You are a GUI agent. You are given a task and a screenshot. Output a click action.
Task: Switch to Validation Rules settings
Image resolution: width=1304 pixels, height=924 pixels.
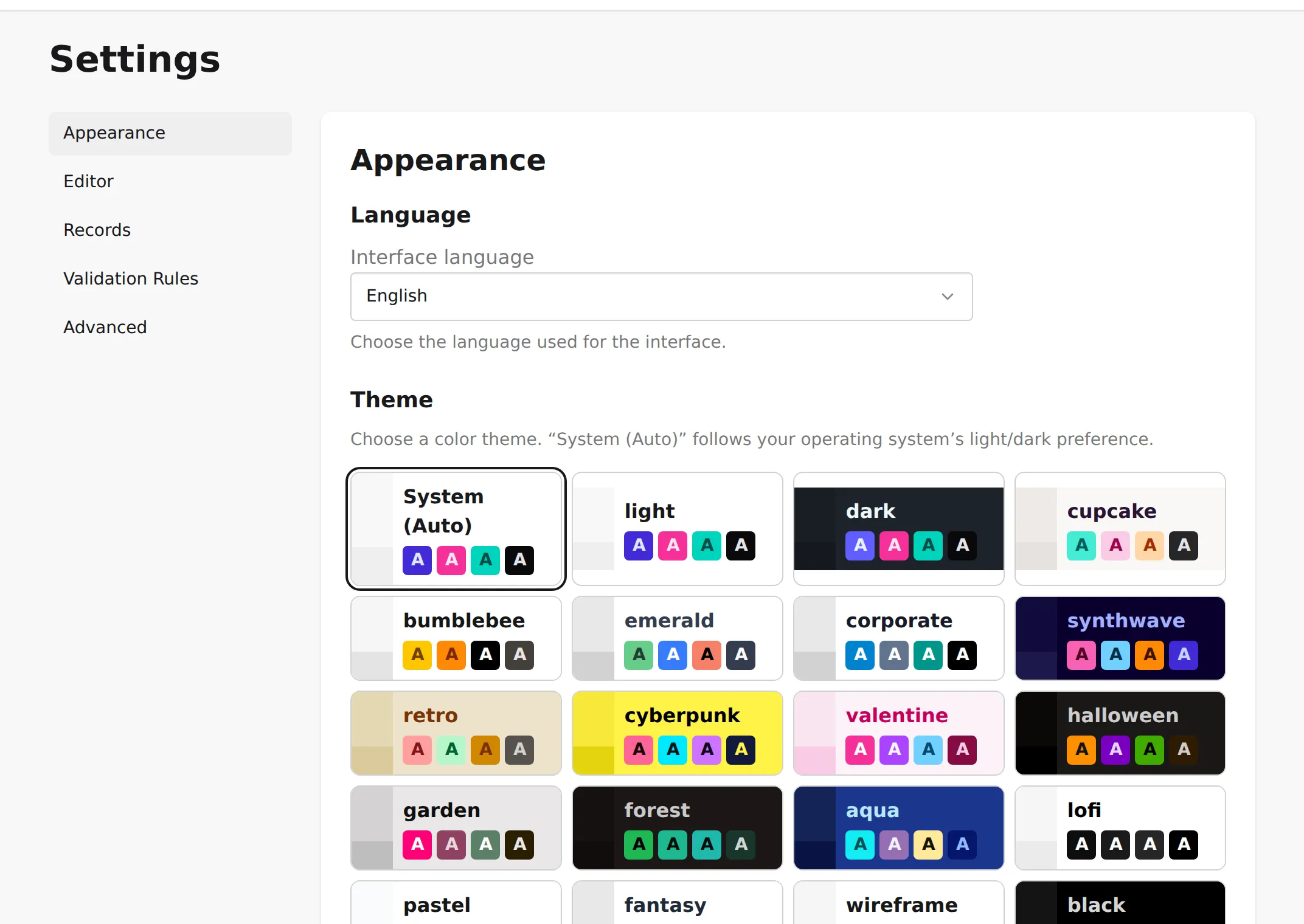[x=170, y=279]
